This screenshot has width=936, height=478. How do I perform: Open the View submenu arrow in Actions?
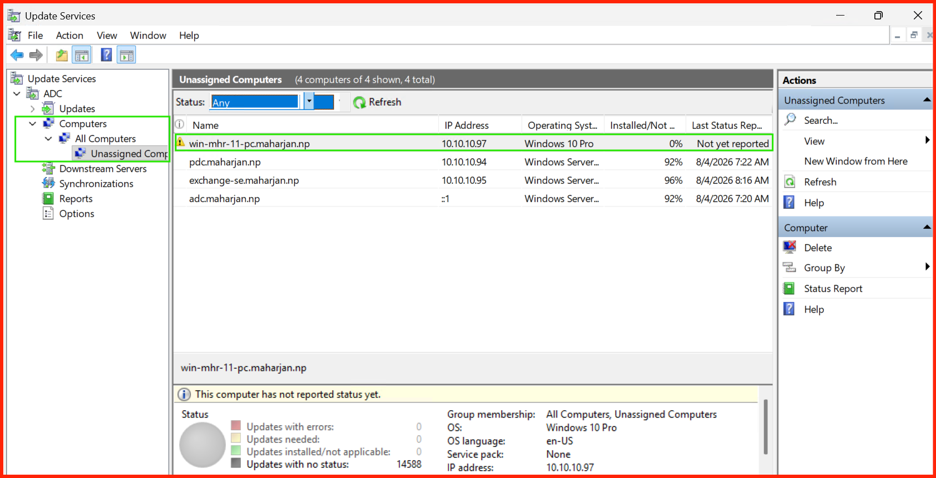pyautogui.click(x=928, y=140)
